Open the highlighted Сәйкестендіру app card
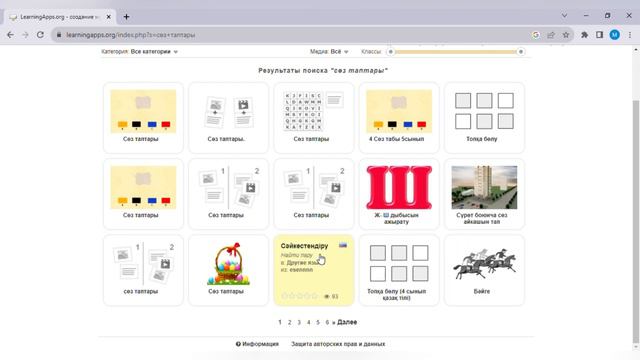 coord(313,270)
